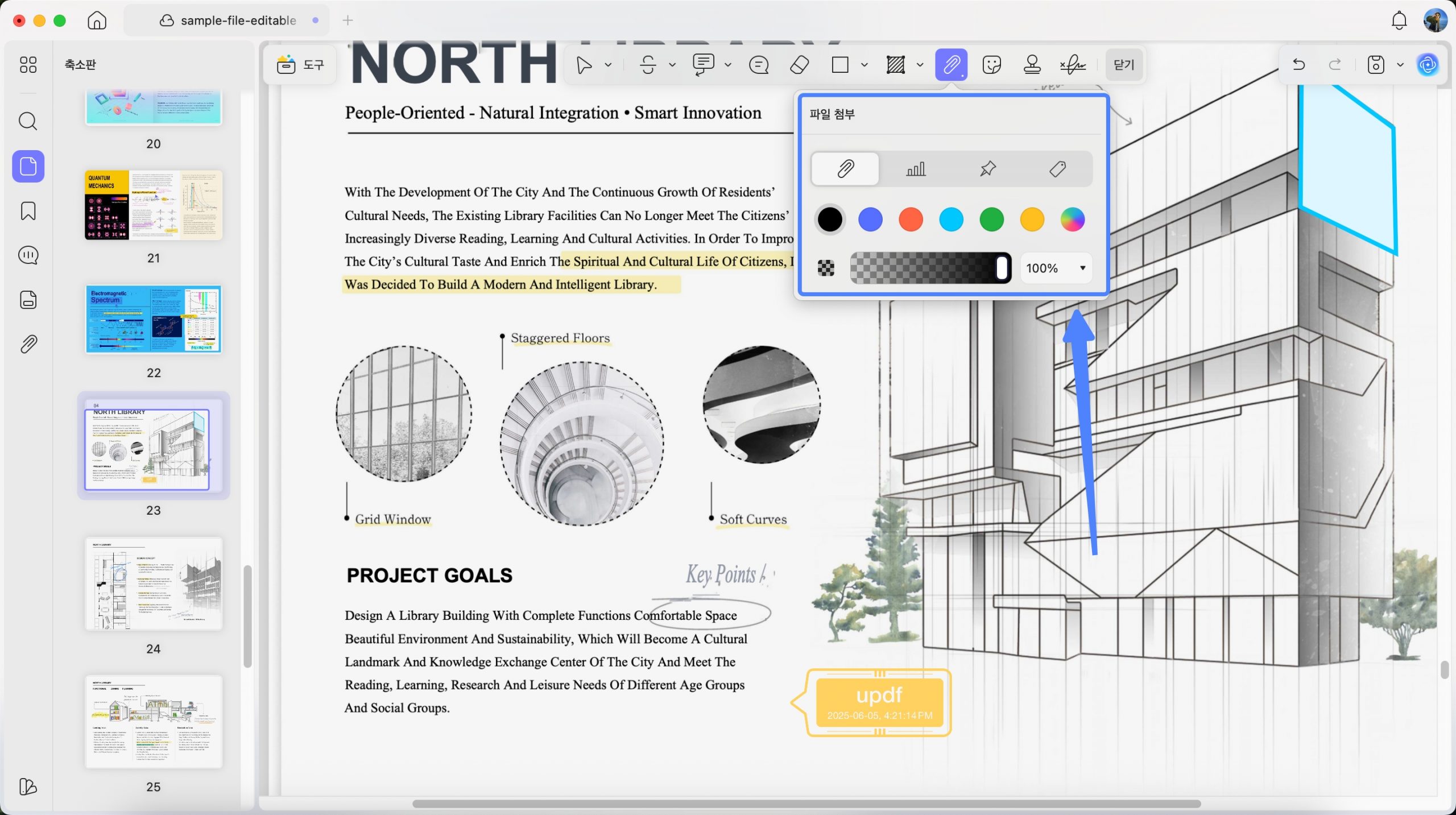Click the 도구 tools button
1456x815 pixels.
(x=300, y=65)
